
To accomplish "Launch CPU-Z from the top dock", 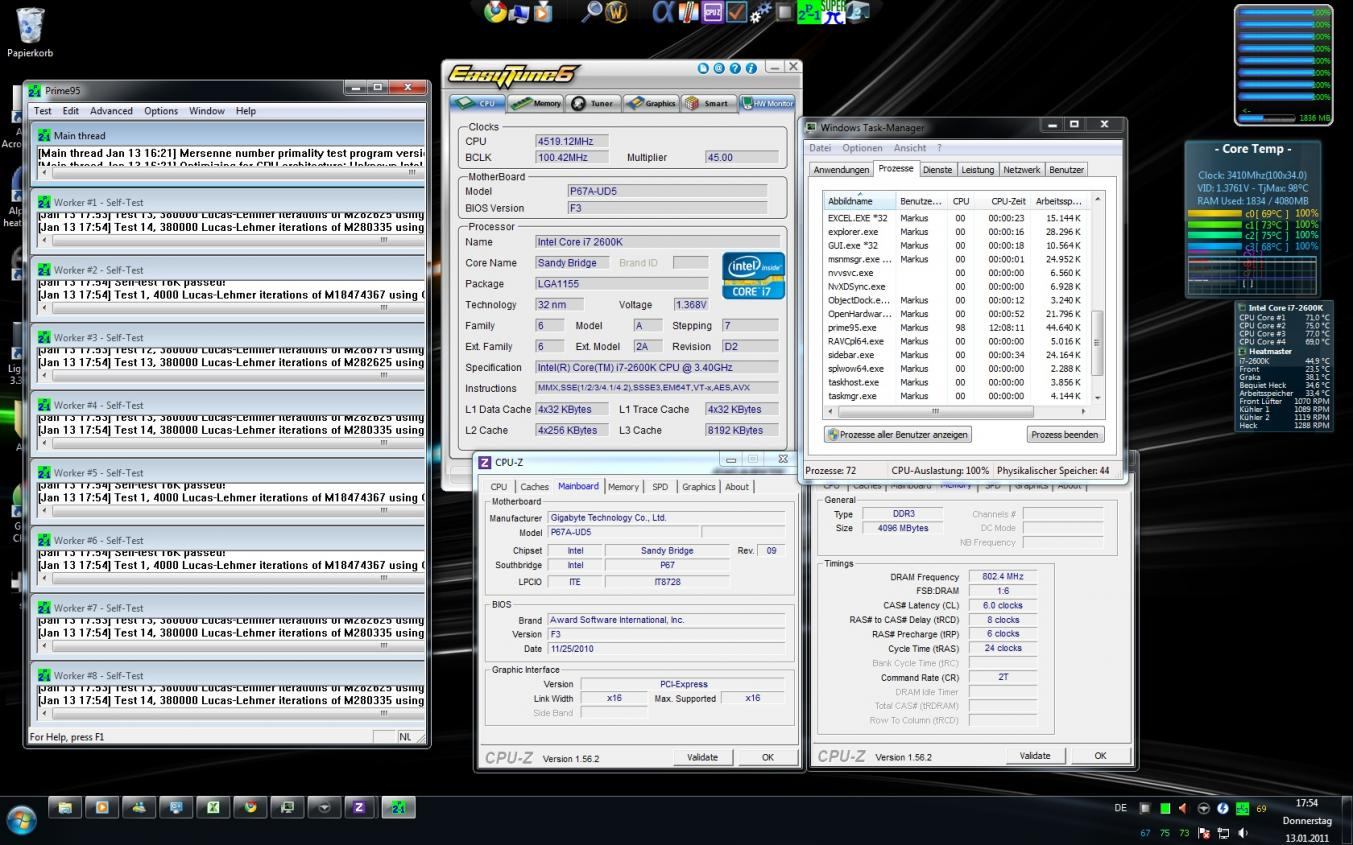I will click(x=712, y=12).
